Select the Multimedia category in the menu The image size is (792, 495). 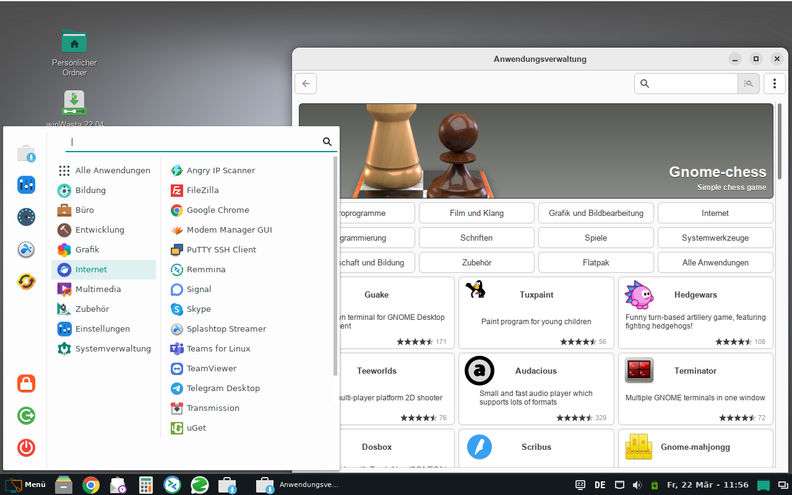(x=98, y=289)
